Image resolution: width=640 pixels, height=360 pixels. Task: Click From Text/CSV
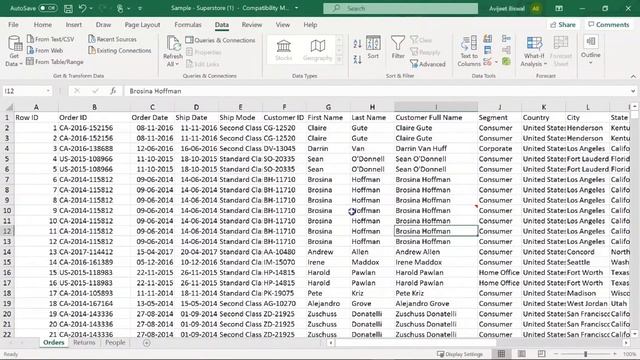[x=51, y=39]
